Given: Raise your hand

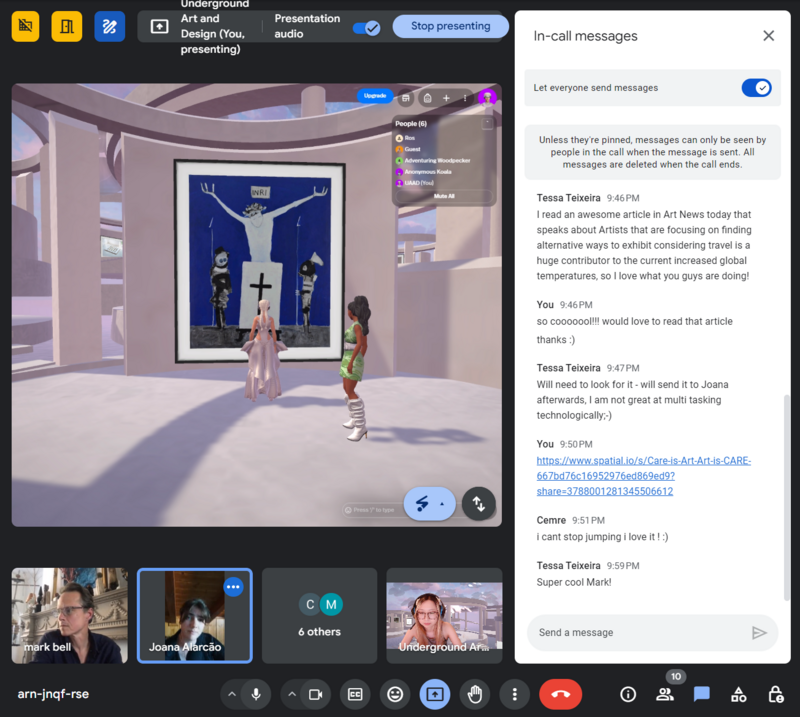Looking at the screenshot, I should [474, 694].
